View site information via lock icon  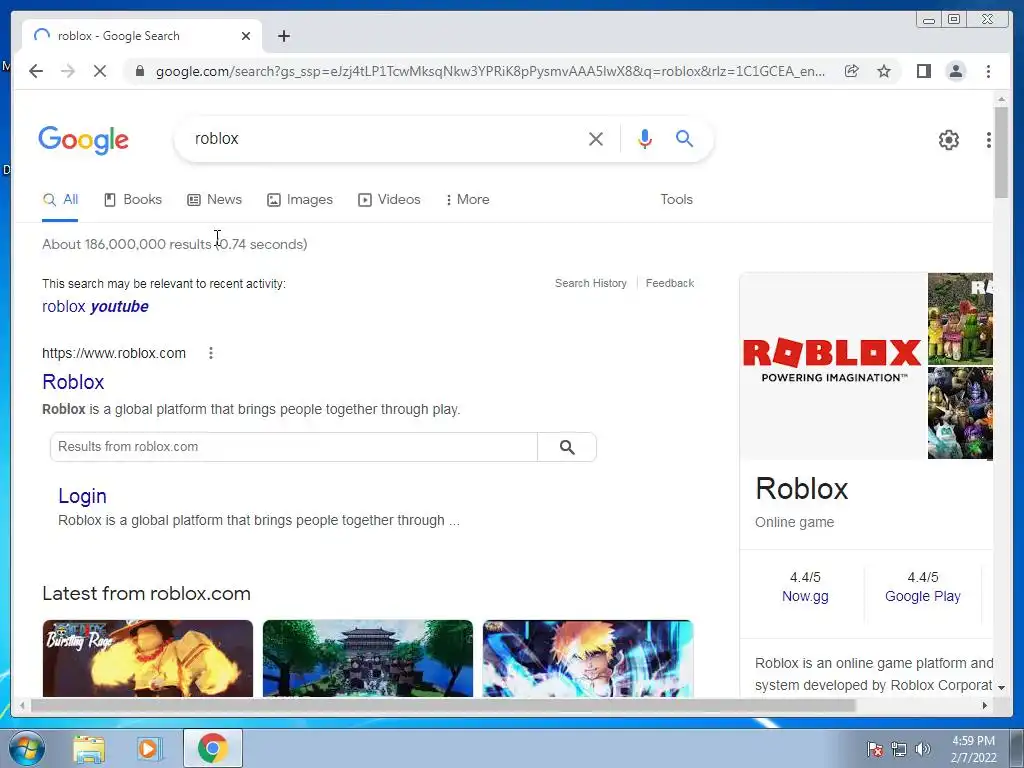(140, 71)
